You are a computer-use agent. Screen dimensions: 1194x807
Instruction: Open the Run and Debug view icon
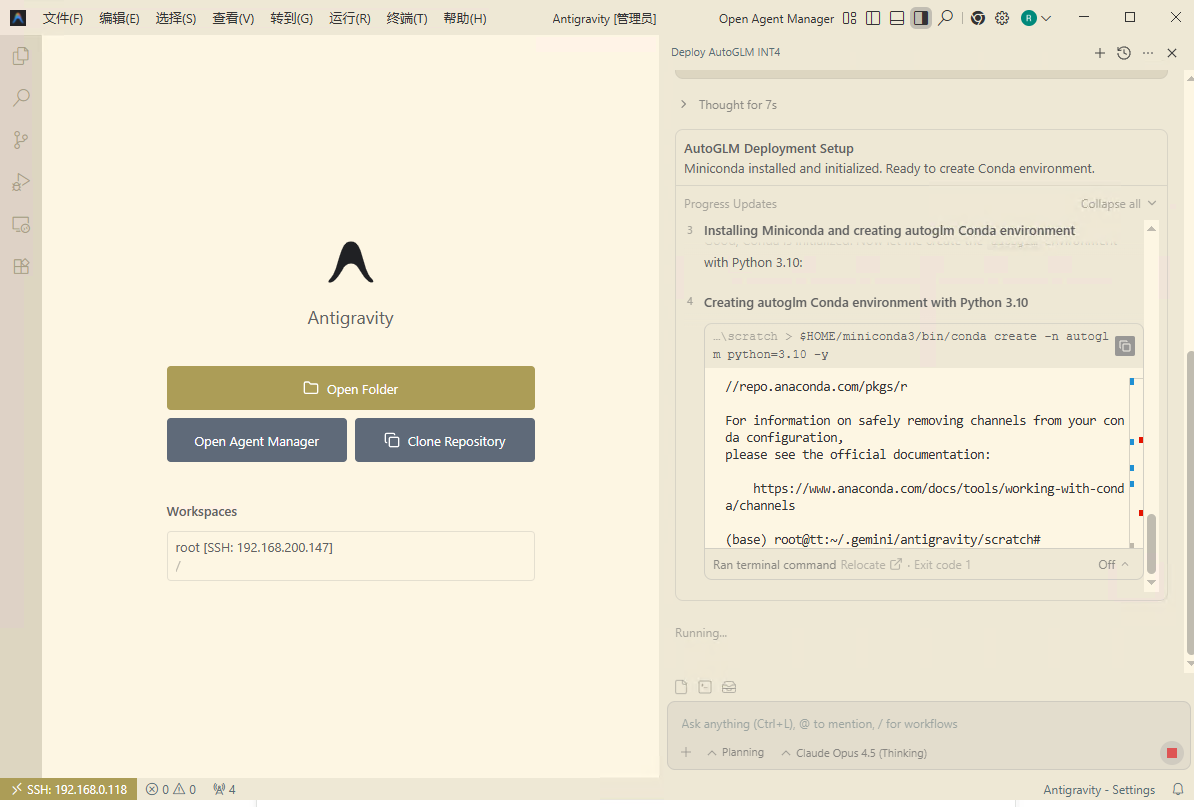pyautogui.click(x=20, y=182)
